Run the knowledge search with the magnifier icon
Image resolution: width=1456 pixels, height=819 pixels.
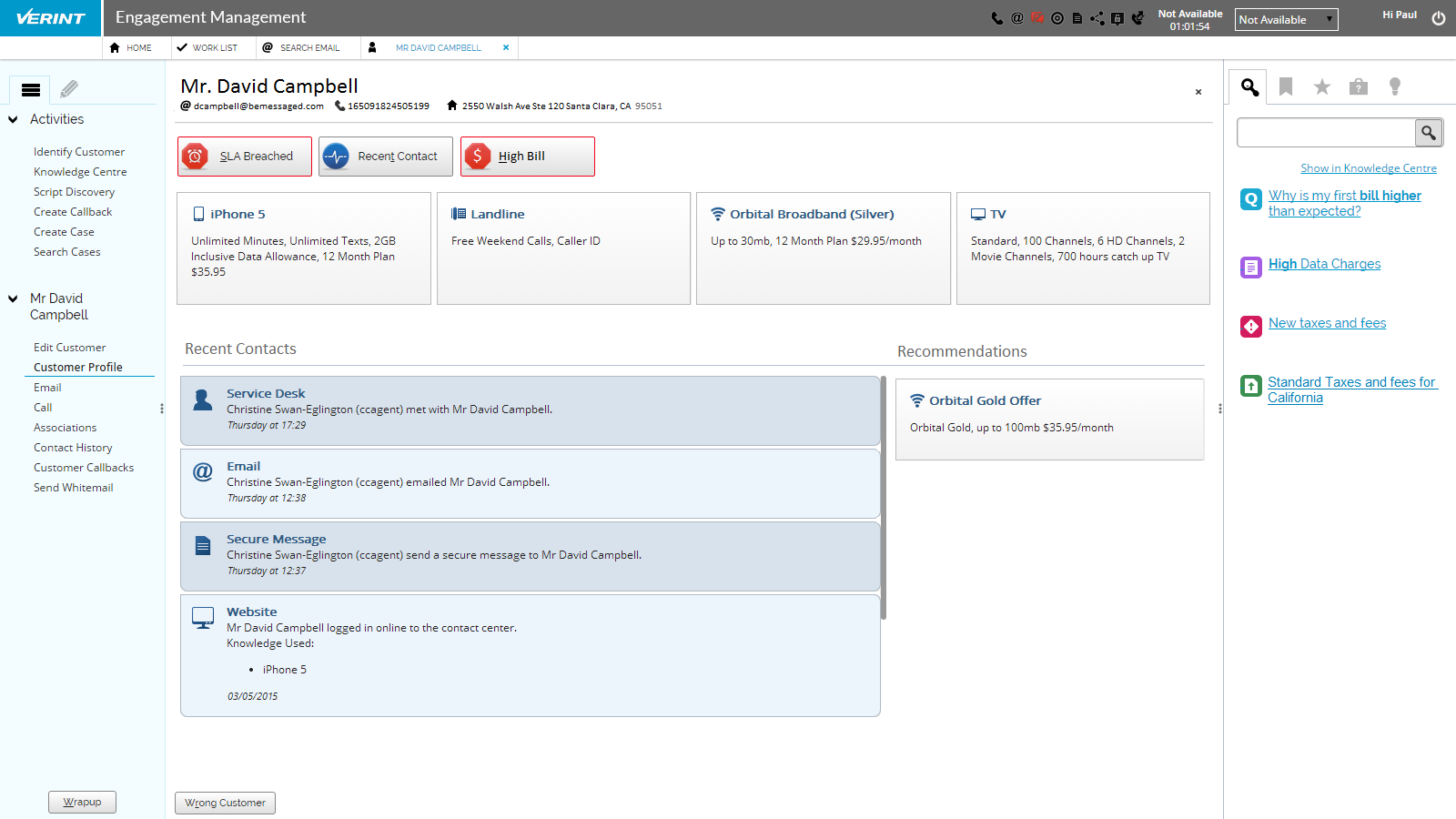1428,132
